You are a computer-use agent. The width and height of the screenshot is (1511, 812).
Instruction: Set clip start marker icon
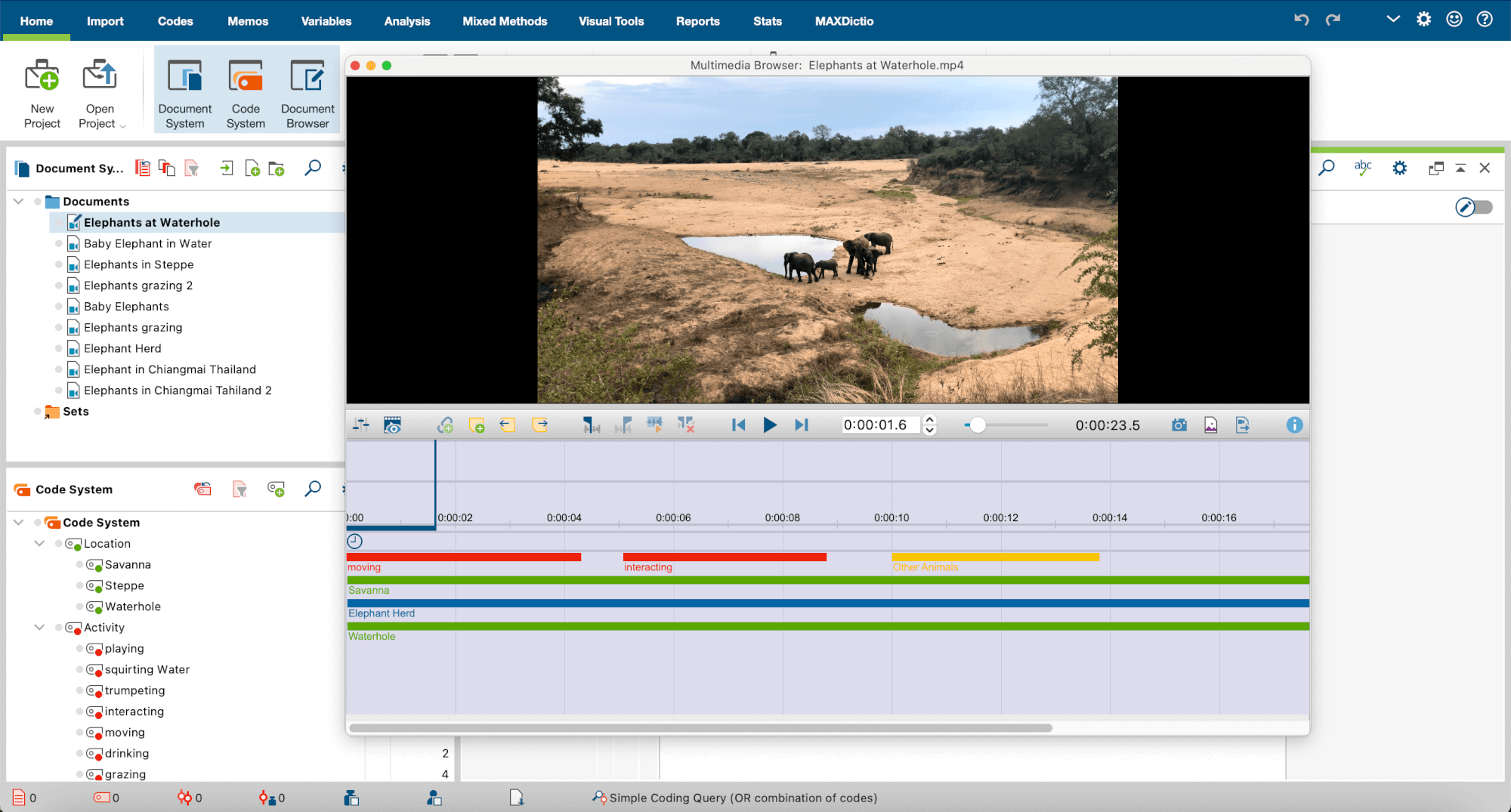591,425
